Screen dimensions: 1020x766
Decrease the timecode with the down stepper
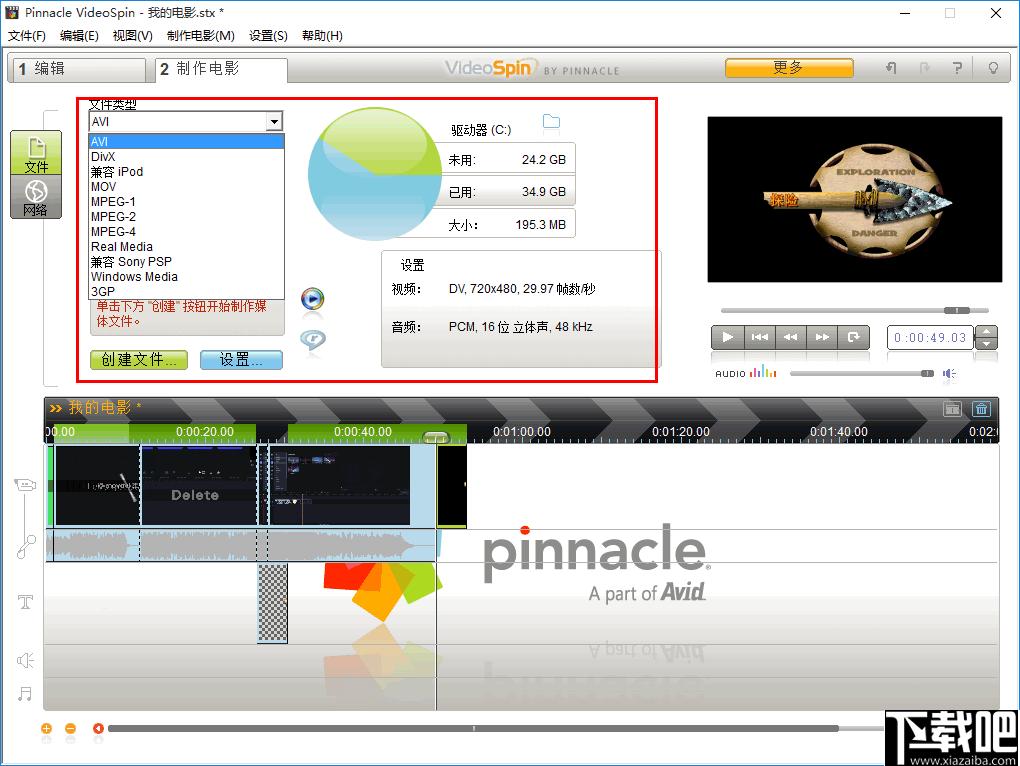pos(987,343)
